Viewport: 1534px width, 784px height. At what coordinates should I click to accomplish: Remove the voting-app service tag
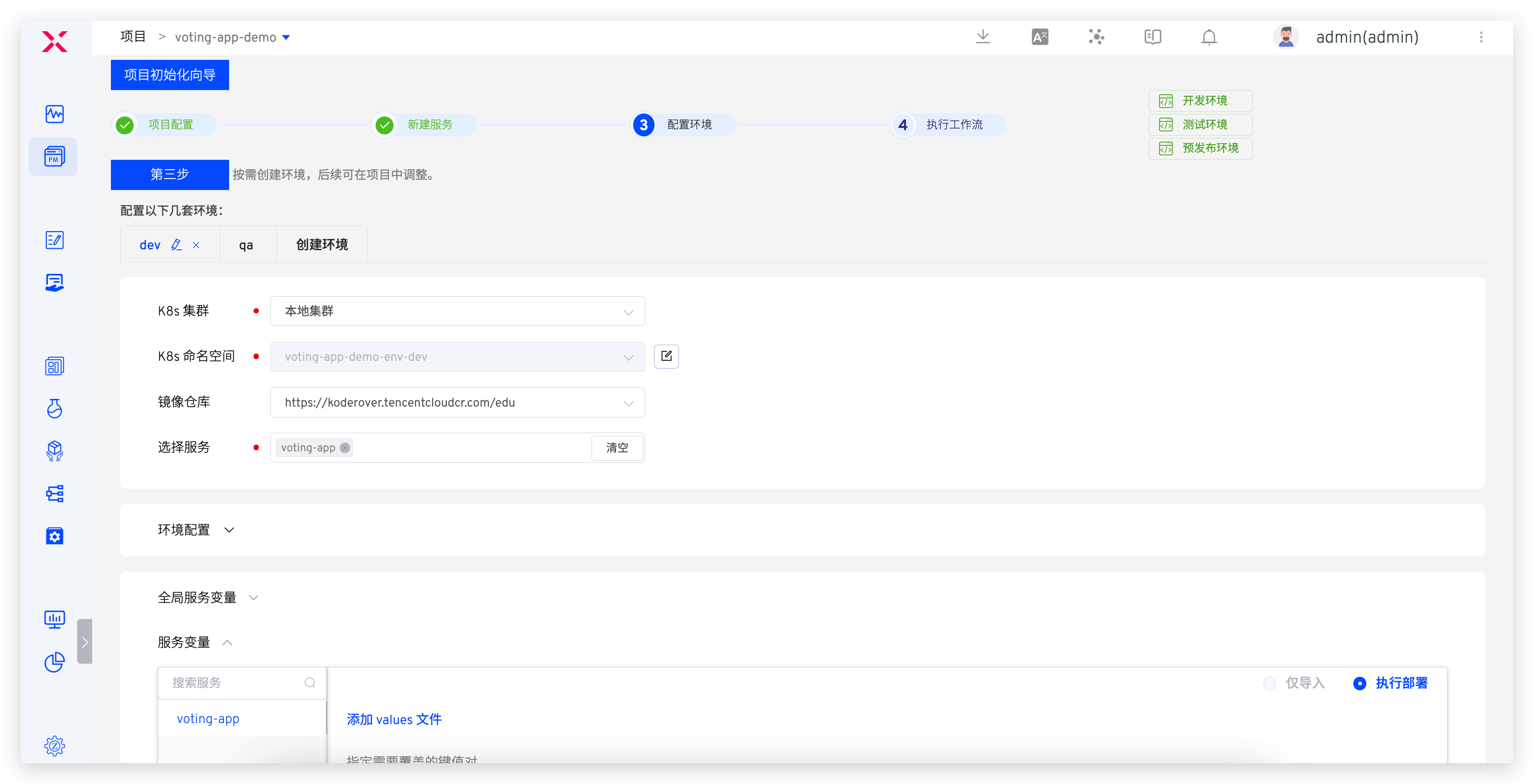coord(345,448)
